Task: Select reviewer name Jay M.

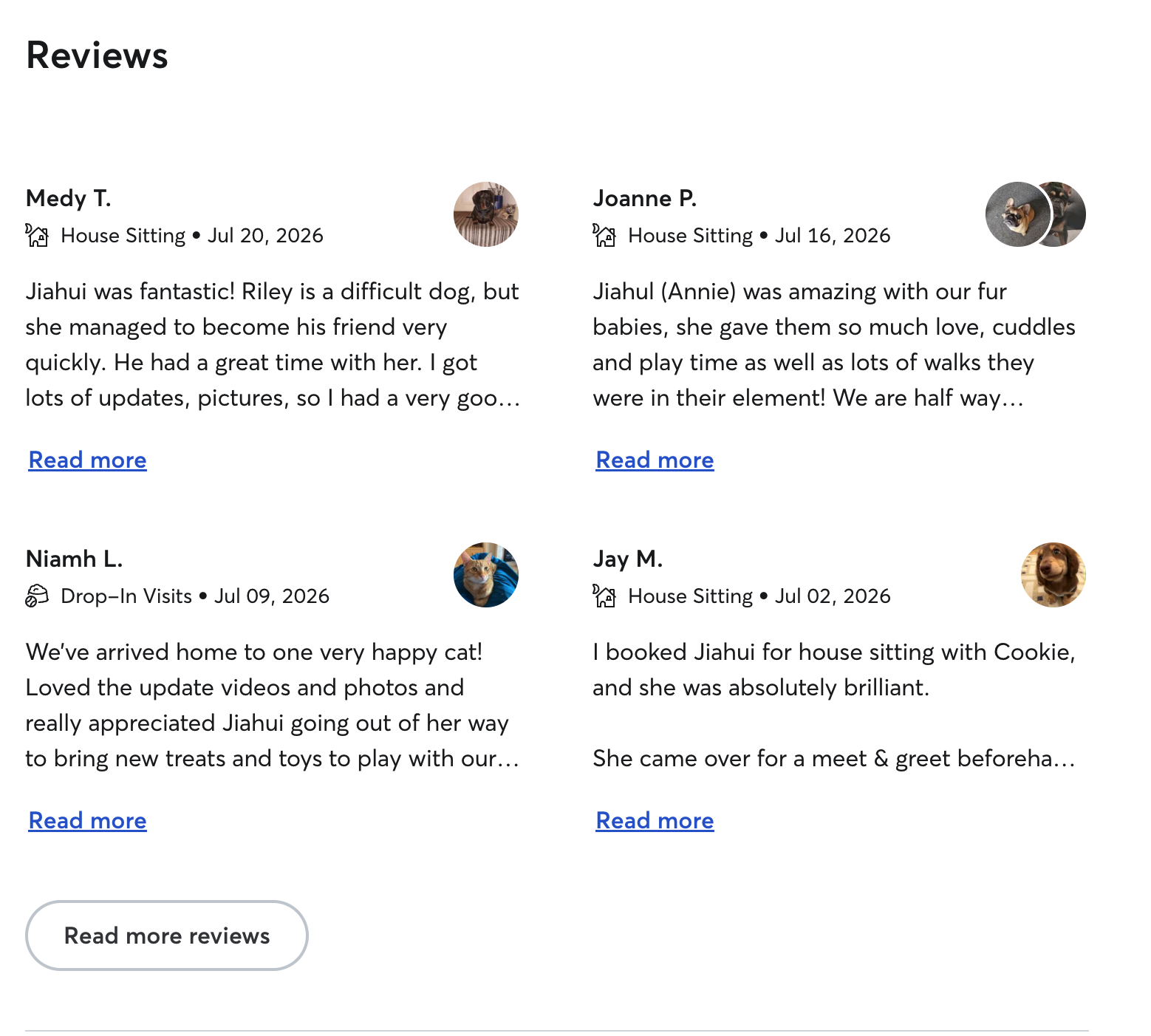Action: click(x=628, y=559)
